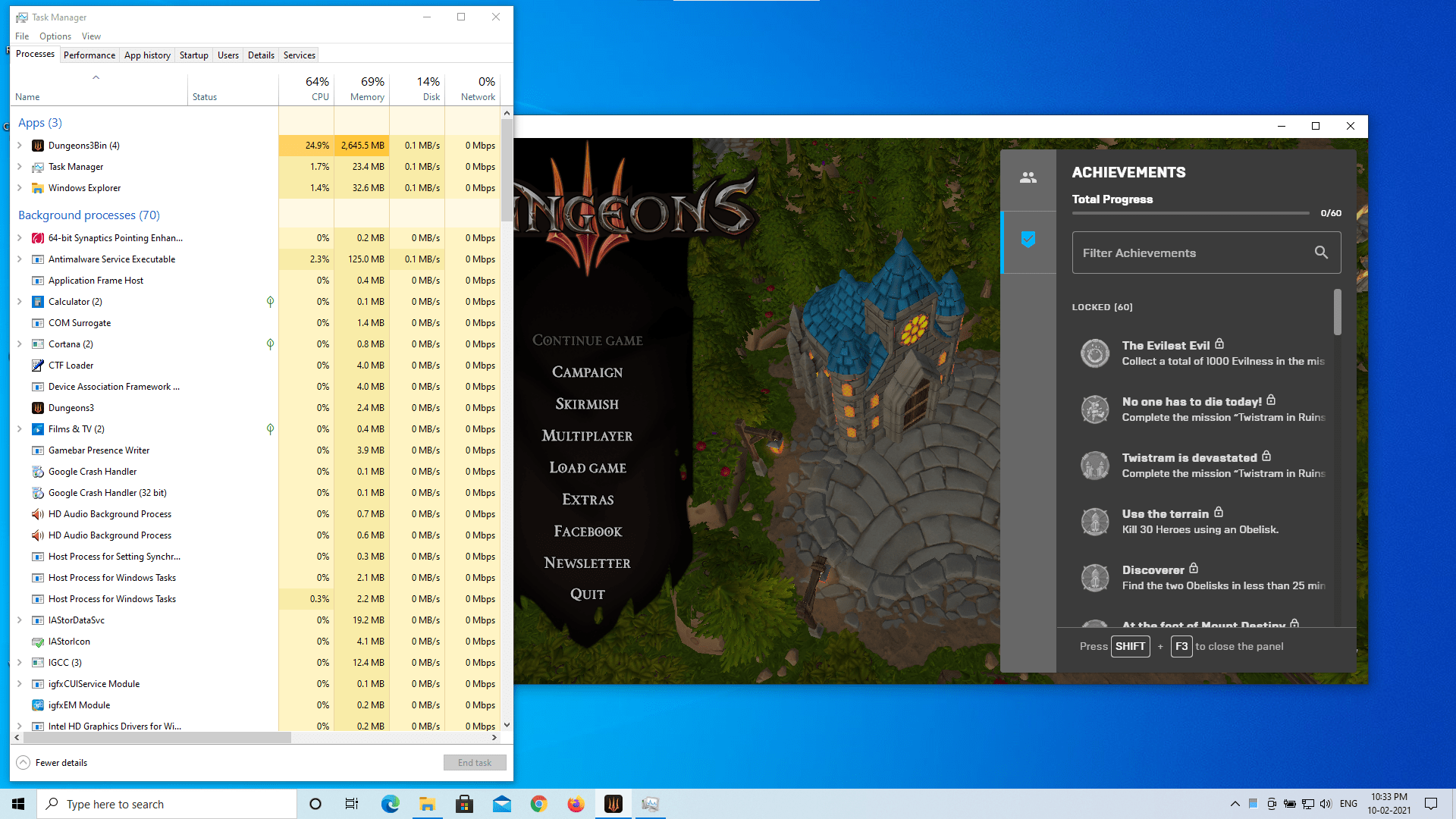Open Windows Start menu
1456x819 pixels.
[18, 804]
